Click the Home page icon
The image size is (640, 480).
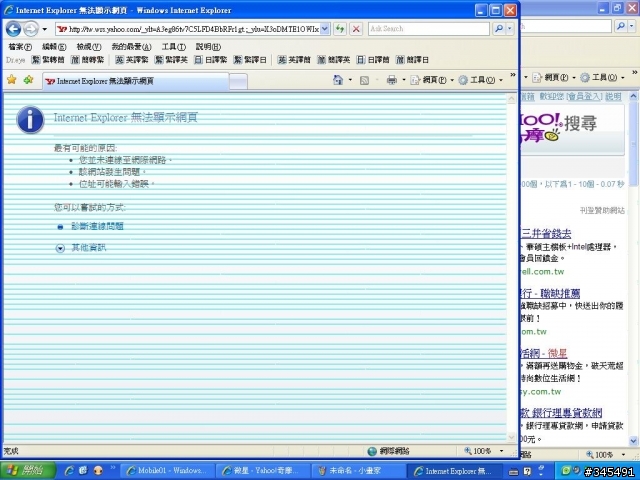coord(338,80)
